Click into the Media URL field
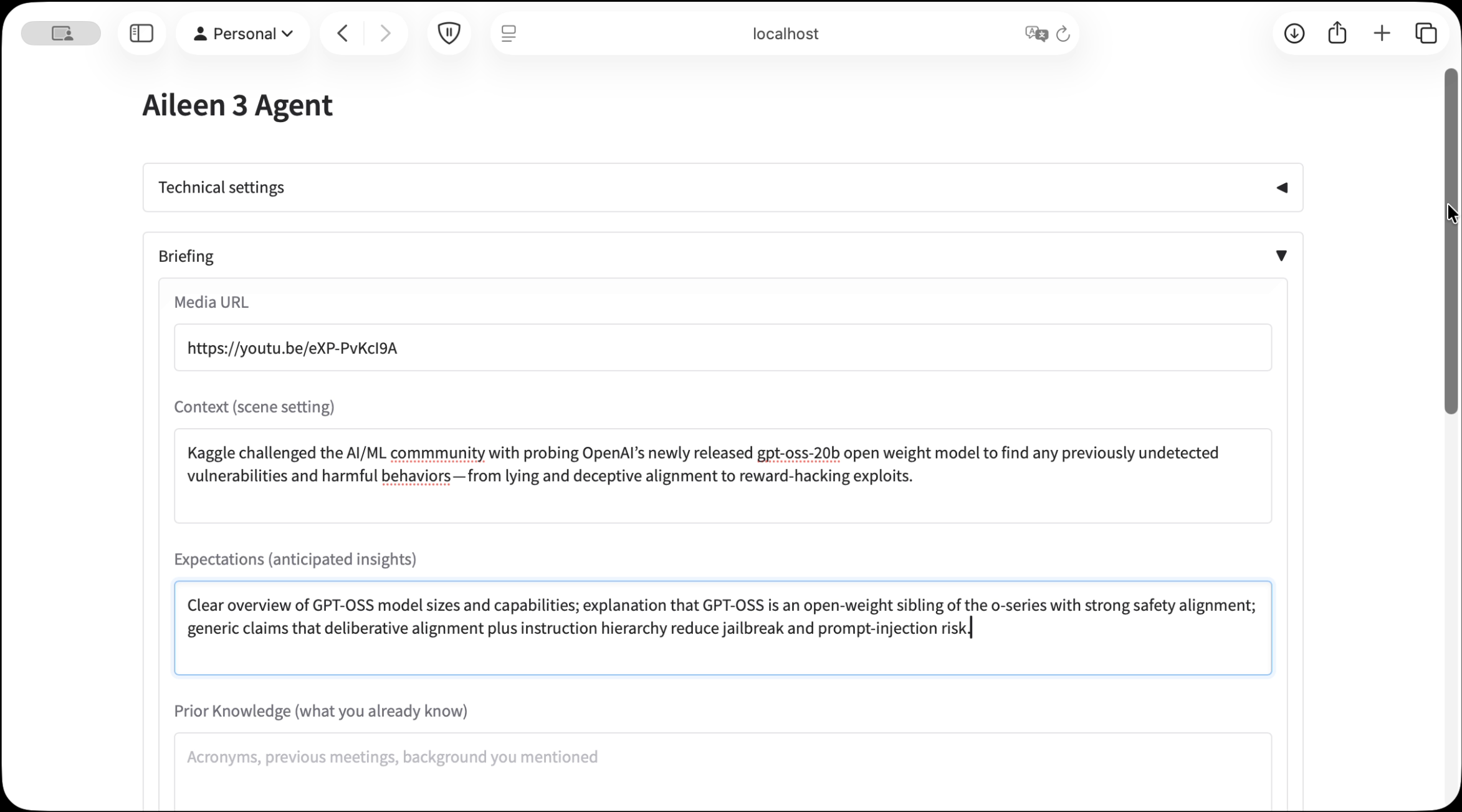Viewport: 1462px width, 812px height. pyautogui.click(x=722, y=348)
